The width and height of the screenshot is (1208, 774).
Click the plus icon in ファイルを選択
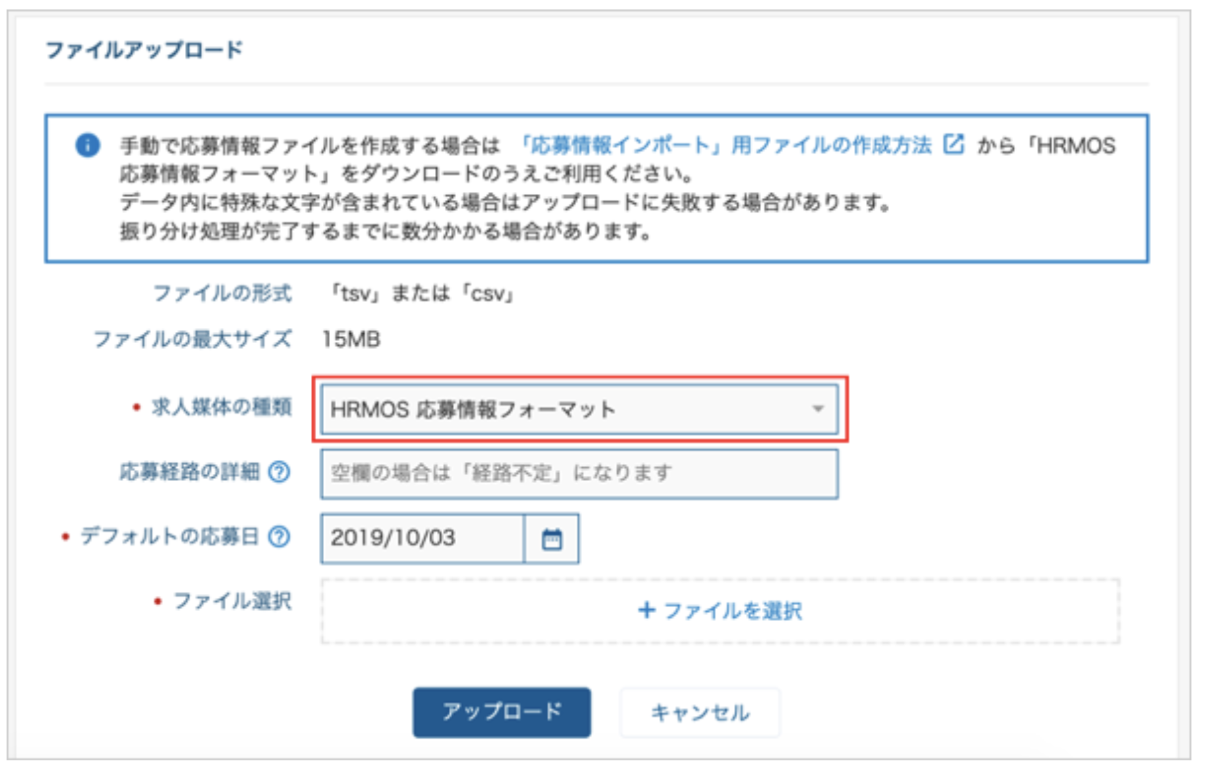point(646,610)
